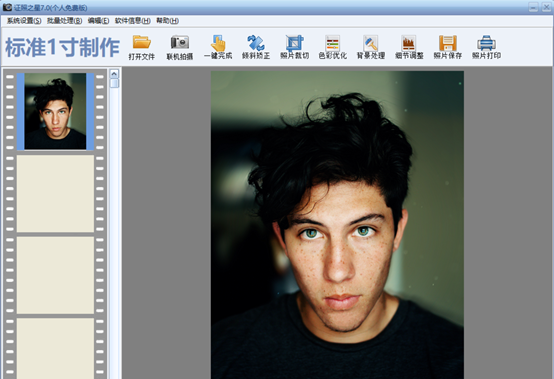This screenshot has width=554, height=379.
Task: Click the main portrait photo preview
Action: [x=337, y=225]
